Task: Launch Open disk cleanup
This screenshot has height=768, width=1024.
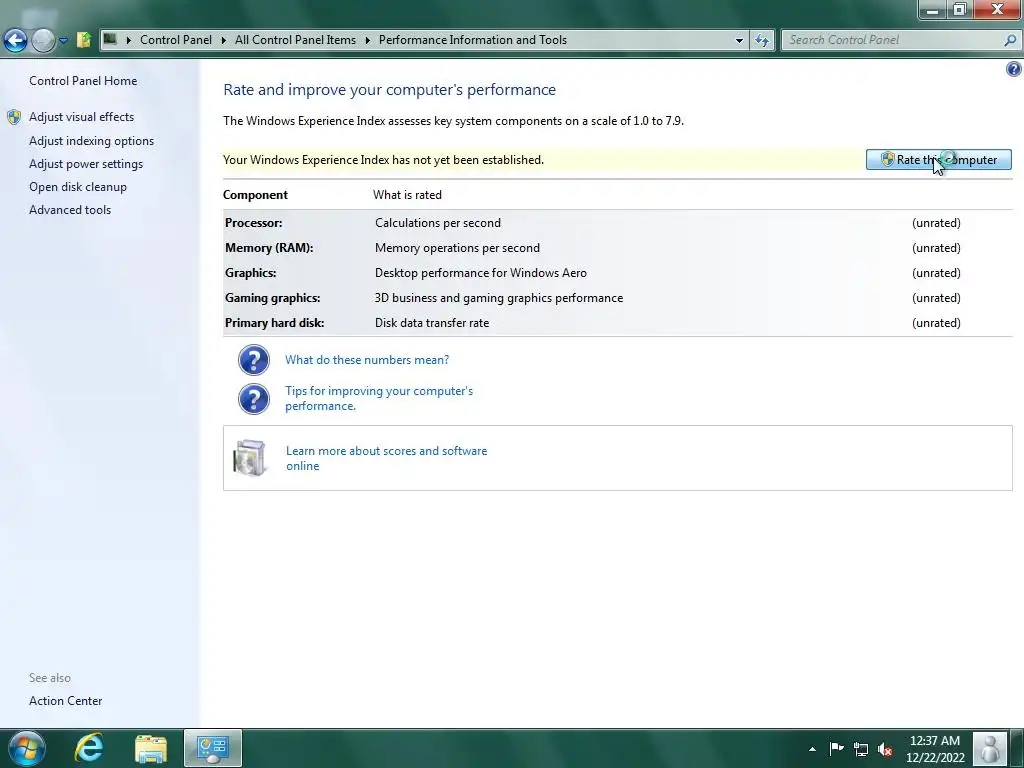Action: [x=78, y=187]
